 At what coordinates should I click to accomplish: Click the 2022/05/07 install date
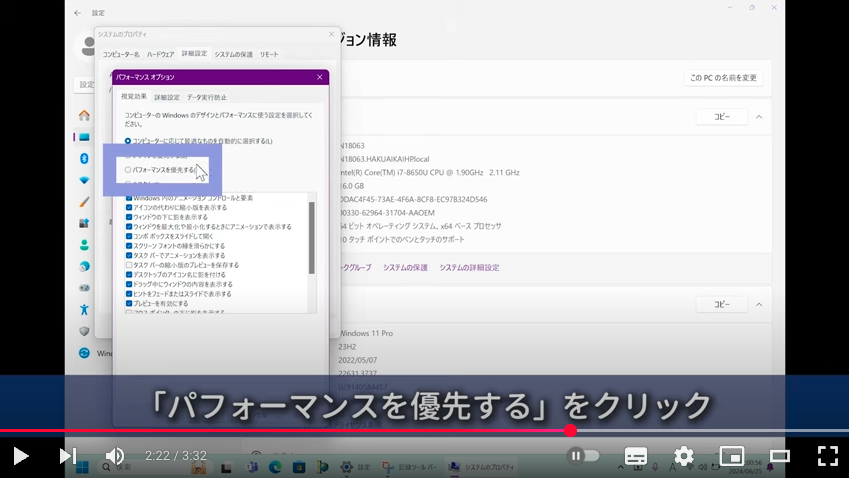(357, 361)
